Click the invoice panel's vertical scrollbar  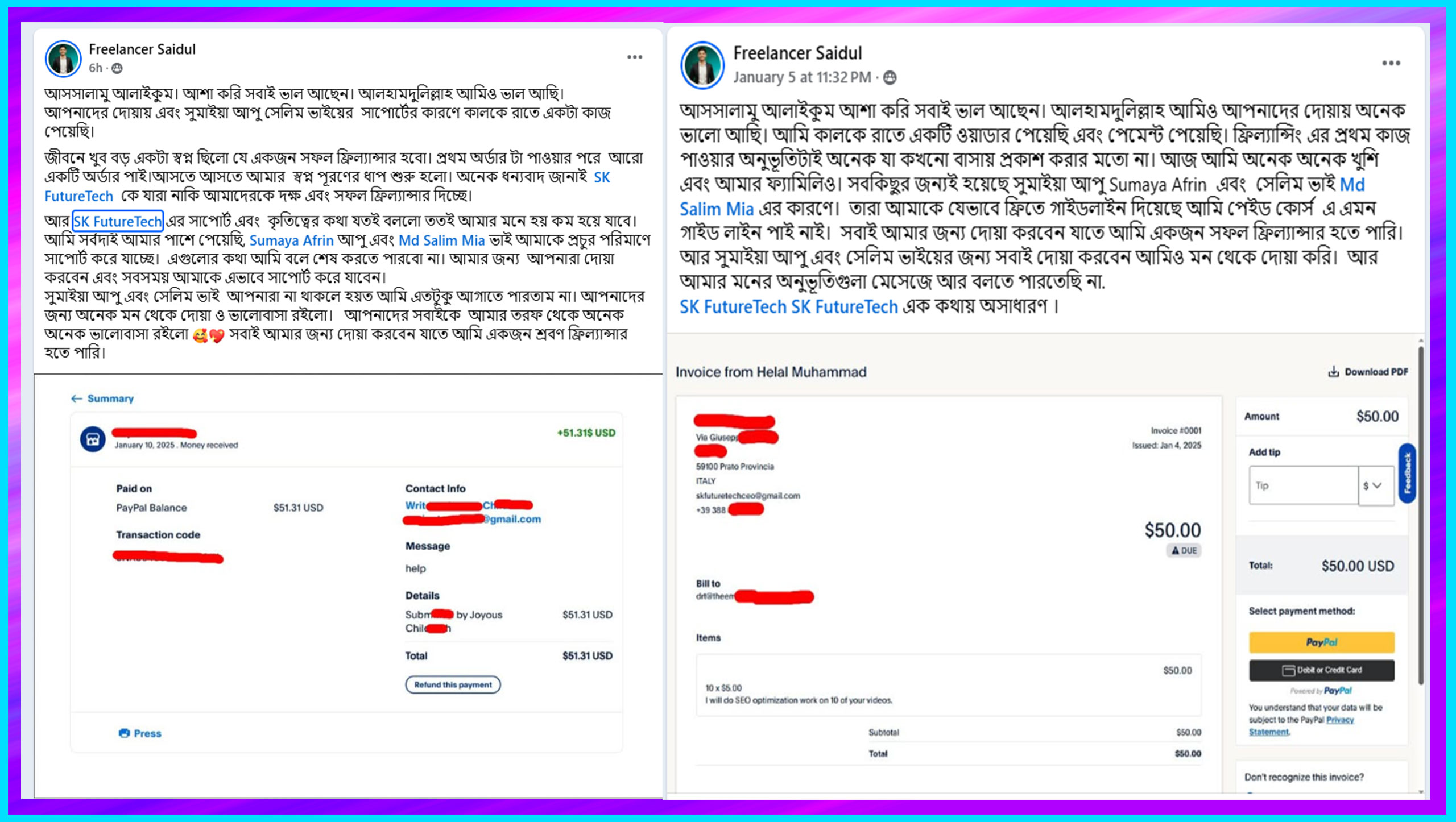pyautogui.click(x=1421, y=515)
